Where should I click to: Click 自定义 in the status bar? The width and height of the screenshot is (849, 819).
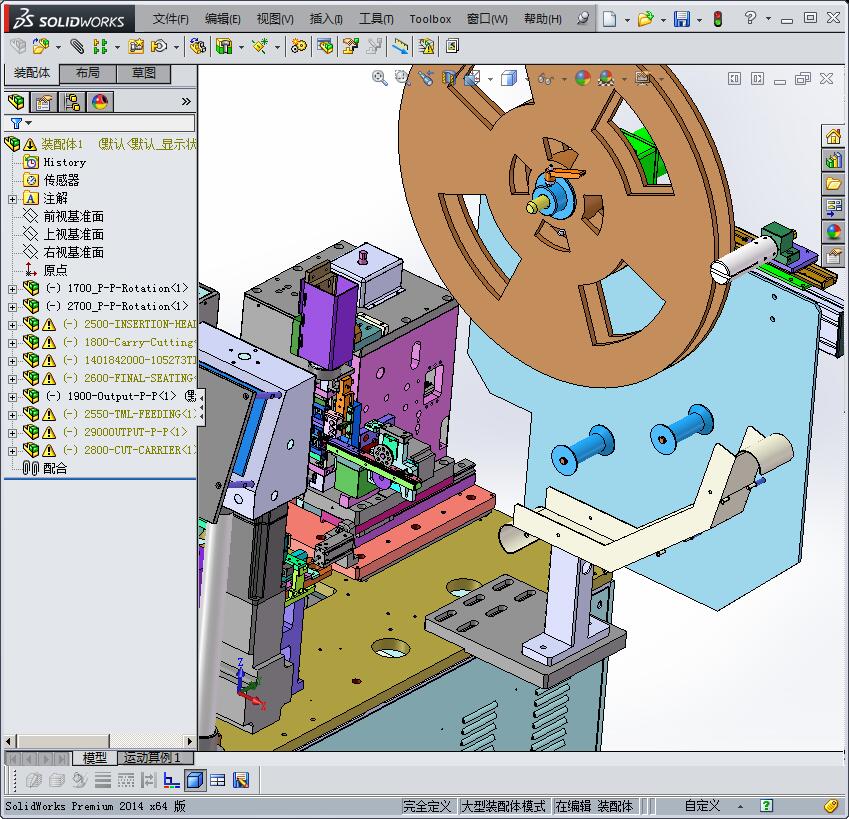pos(702,806)
